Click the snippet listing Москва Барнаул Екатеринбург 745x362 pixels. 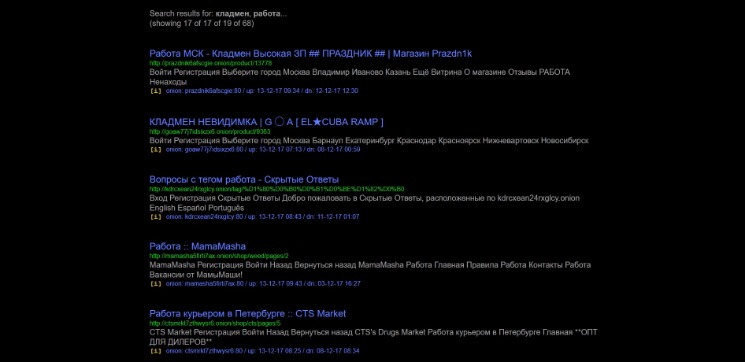(x=369, y=141)
